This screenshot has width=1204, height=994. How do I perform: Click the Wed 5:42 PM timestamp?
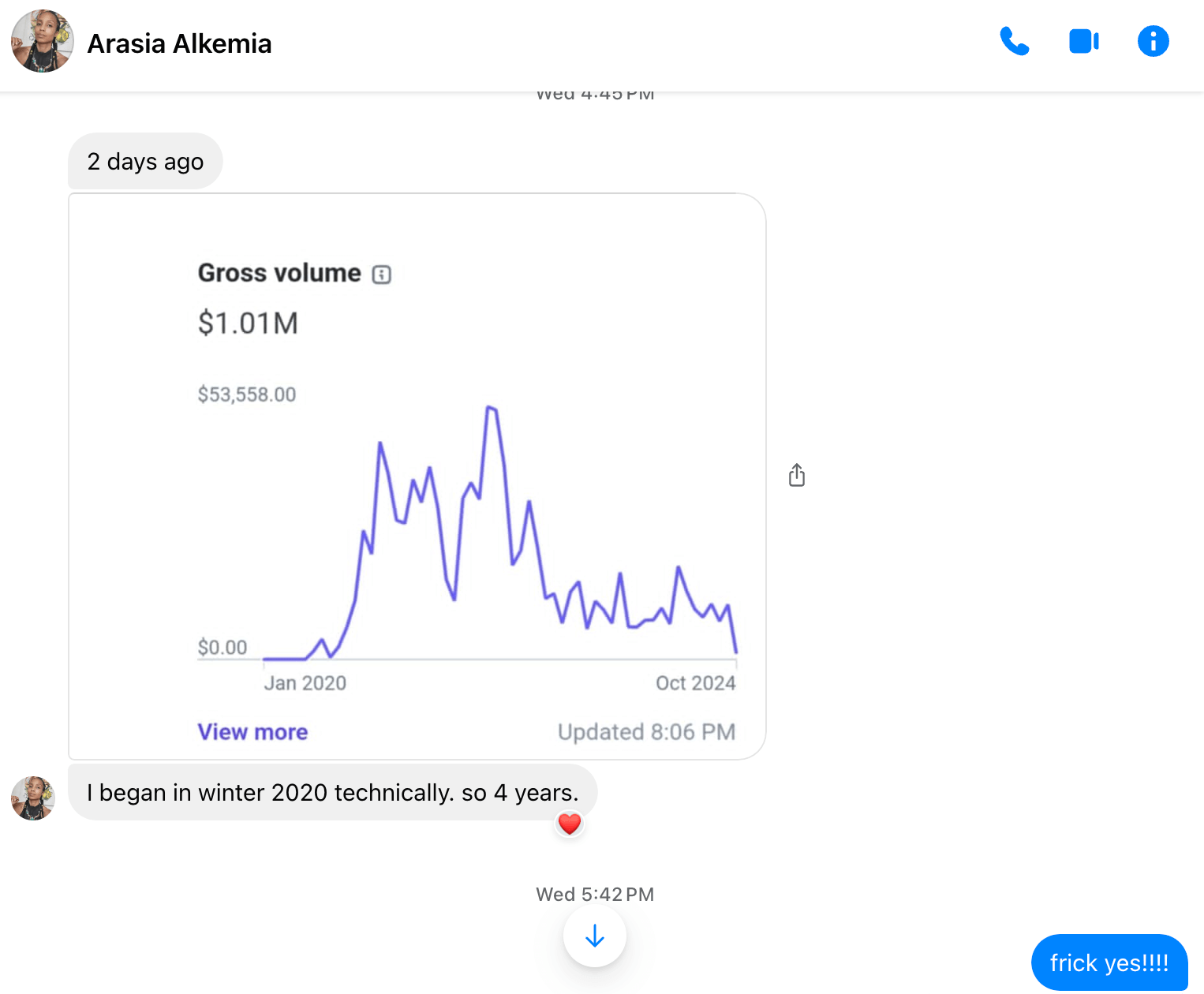(x=594, y=894)
